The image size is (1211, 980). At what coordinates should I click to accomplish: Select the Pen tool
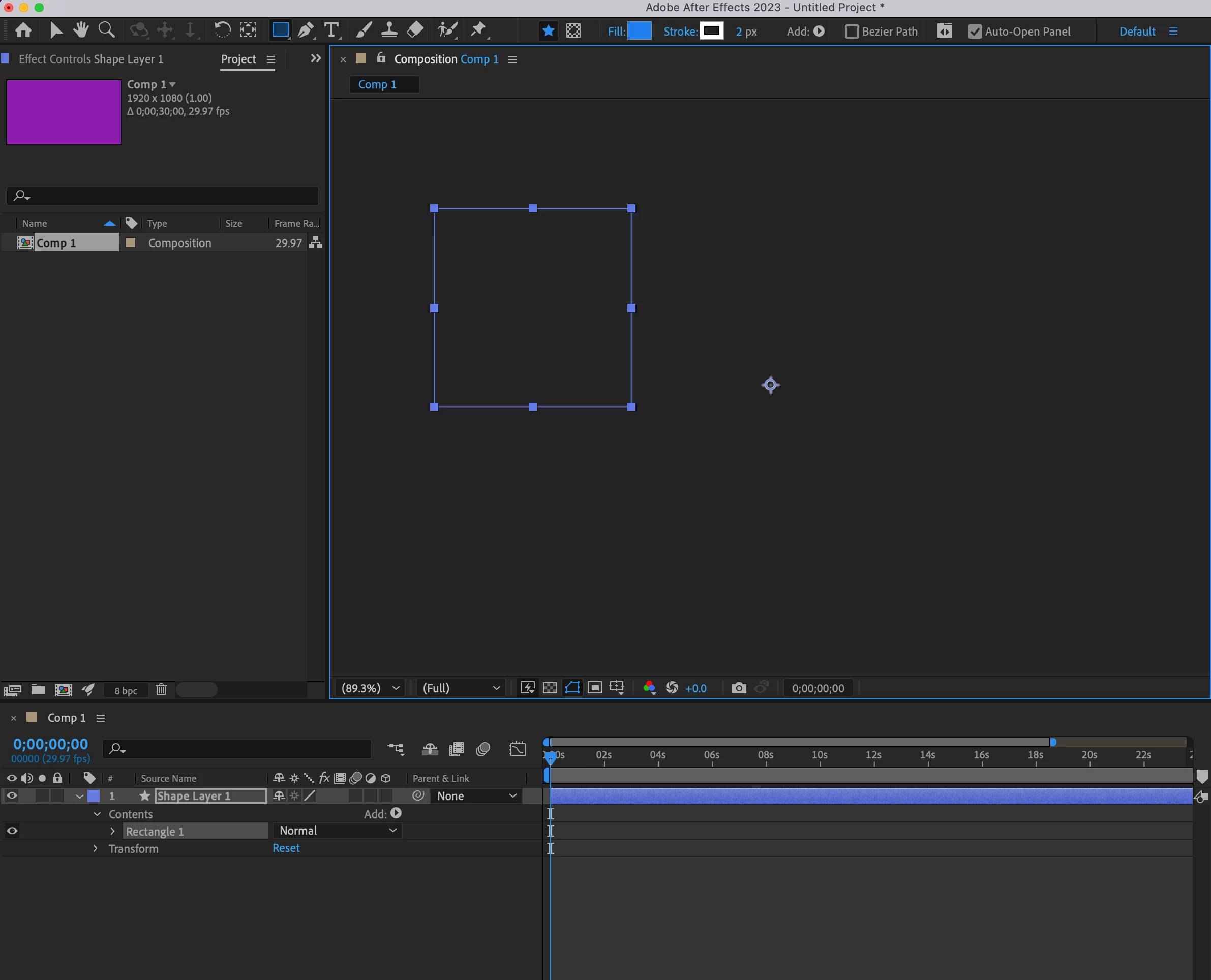[306, 30]
